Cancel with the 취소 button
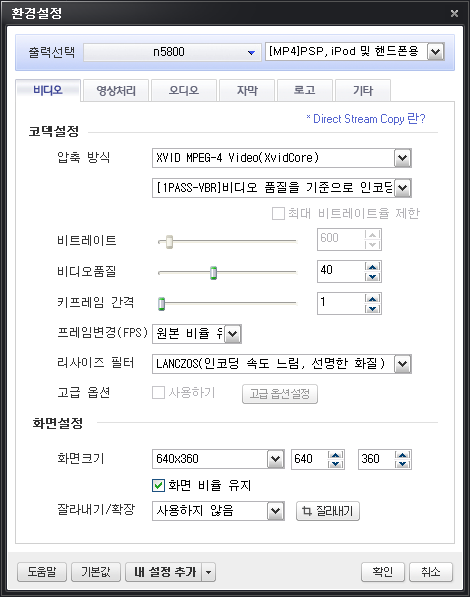Image resolution: width=470 pixels, height=597 pixels. click(431, 572)
